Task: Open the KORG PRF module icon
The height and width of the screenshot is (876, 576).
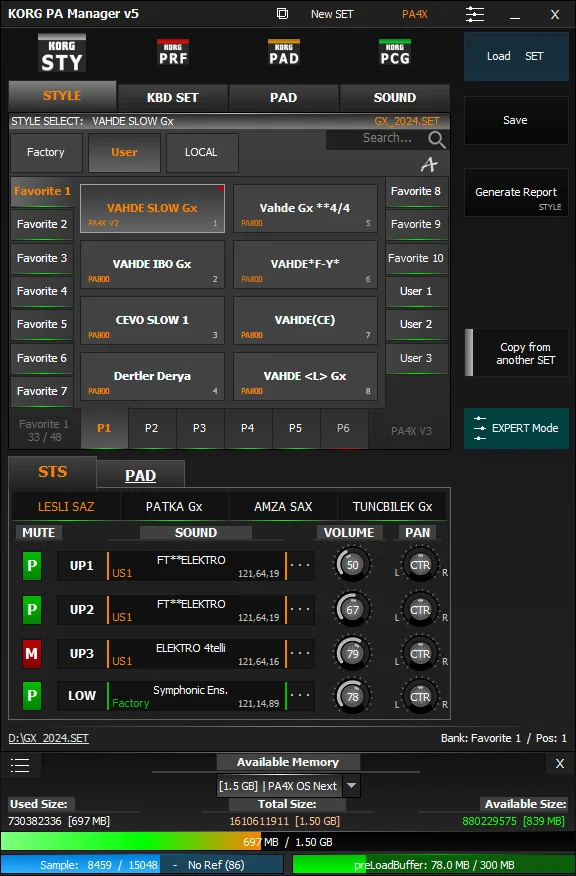Action: [x=173, y=53]
